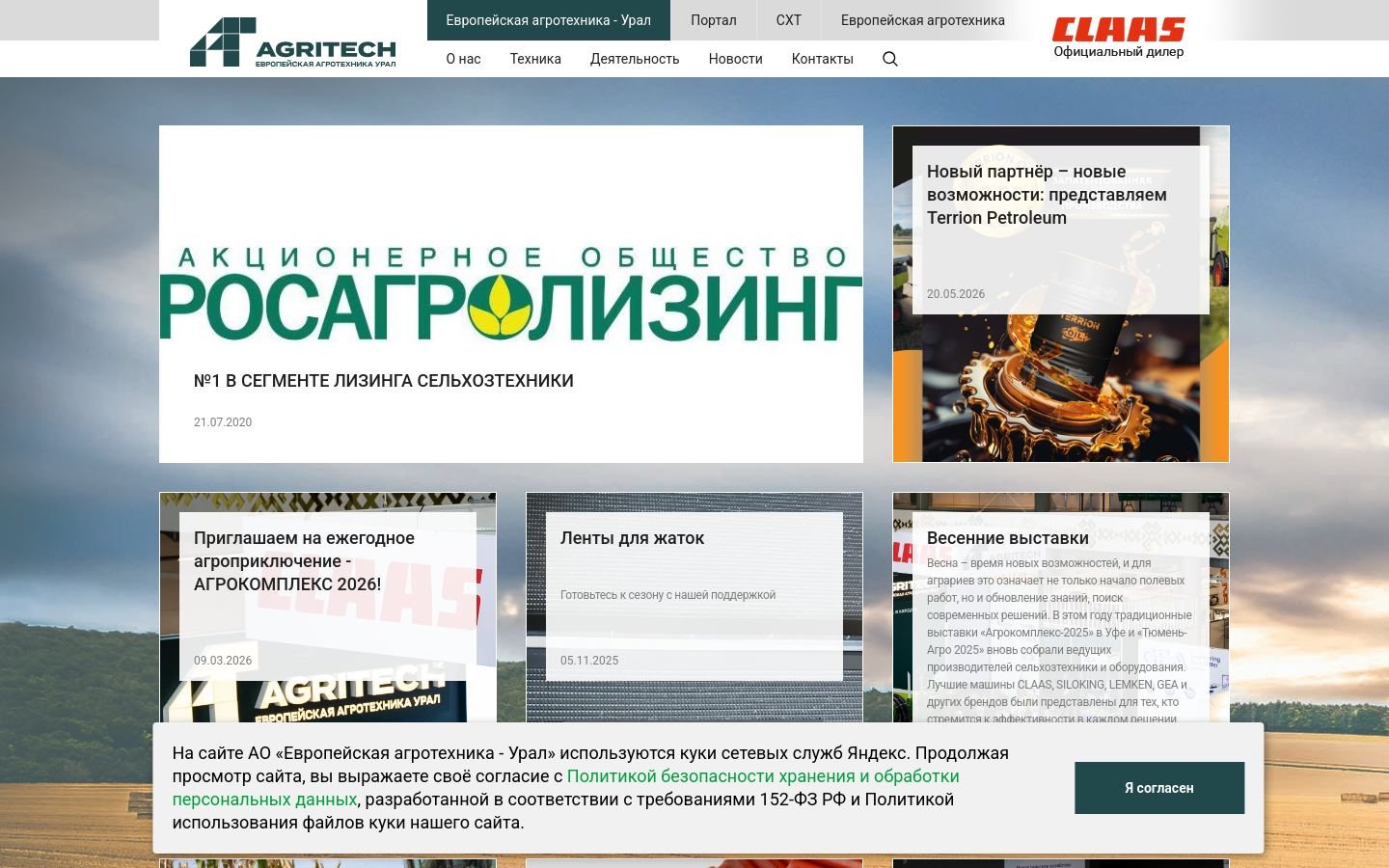Switch to the Портал tab

[x=713, y=20]
